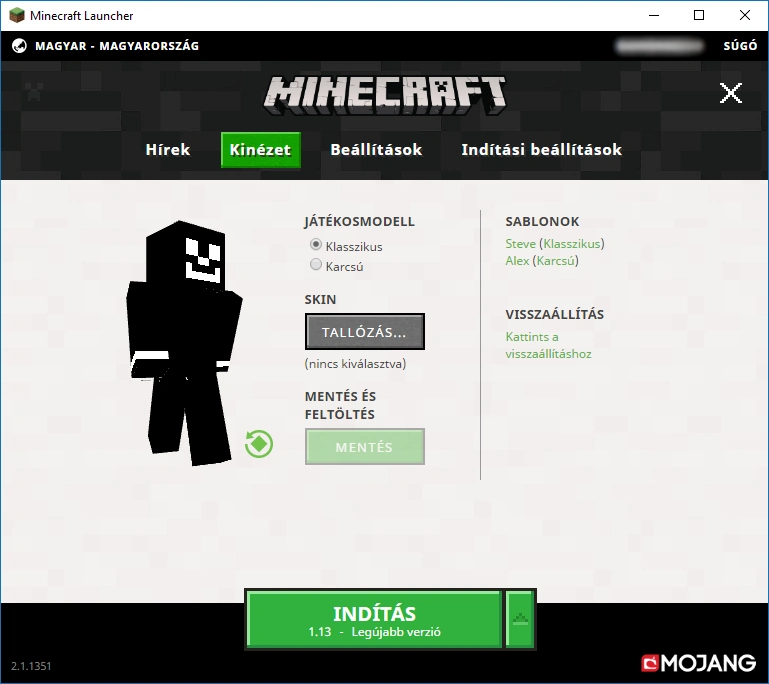Minimize the Minecraft Launcher window
Image resolution: width=769 pixels, height=684 pixels.
pyautogui.click(x=654, y=15)
